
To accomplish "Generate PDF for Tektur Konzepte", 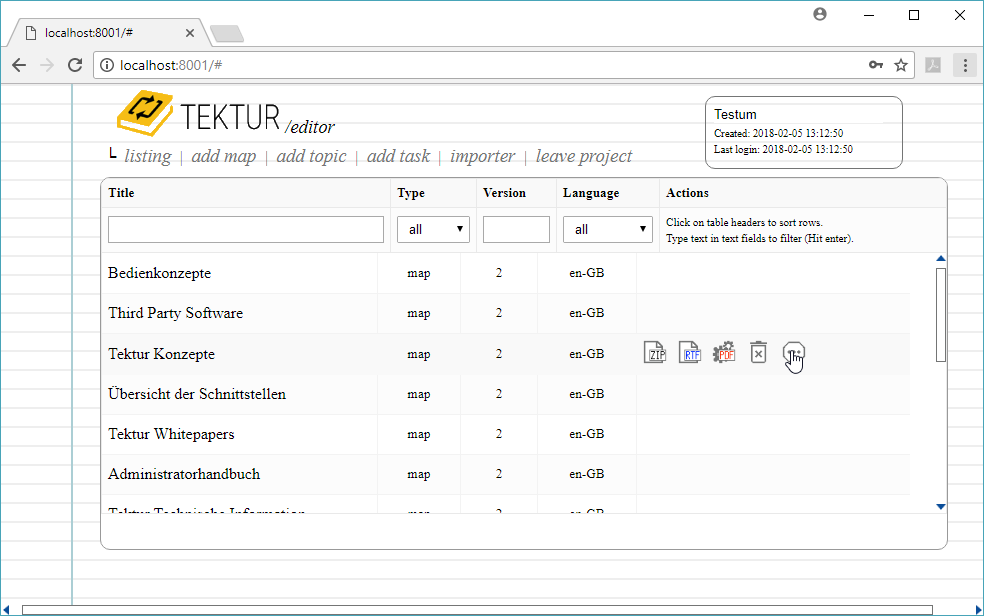I will 724,353.
